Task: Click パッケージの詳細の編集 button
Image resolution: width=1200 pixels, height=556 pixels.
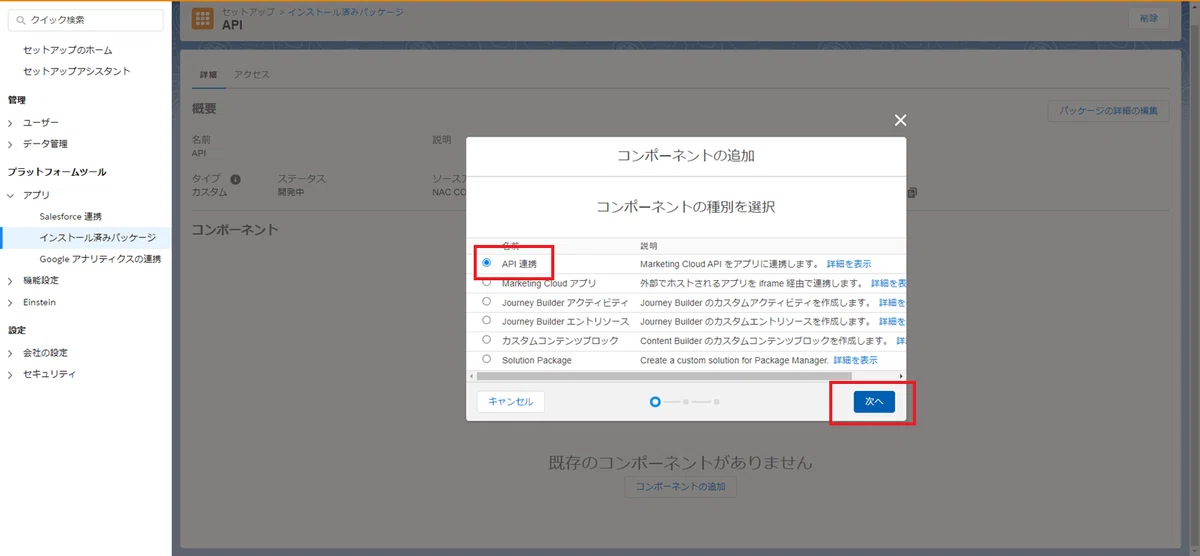Action: click(1108, 111)
